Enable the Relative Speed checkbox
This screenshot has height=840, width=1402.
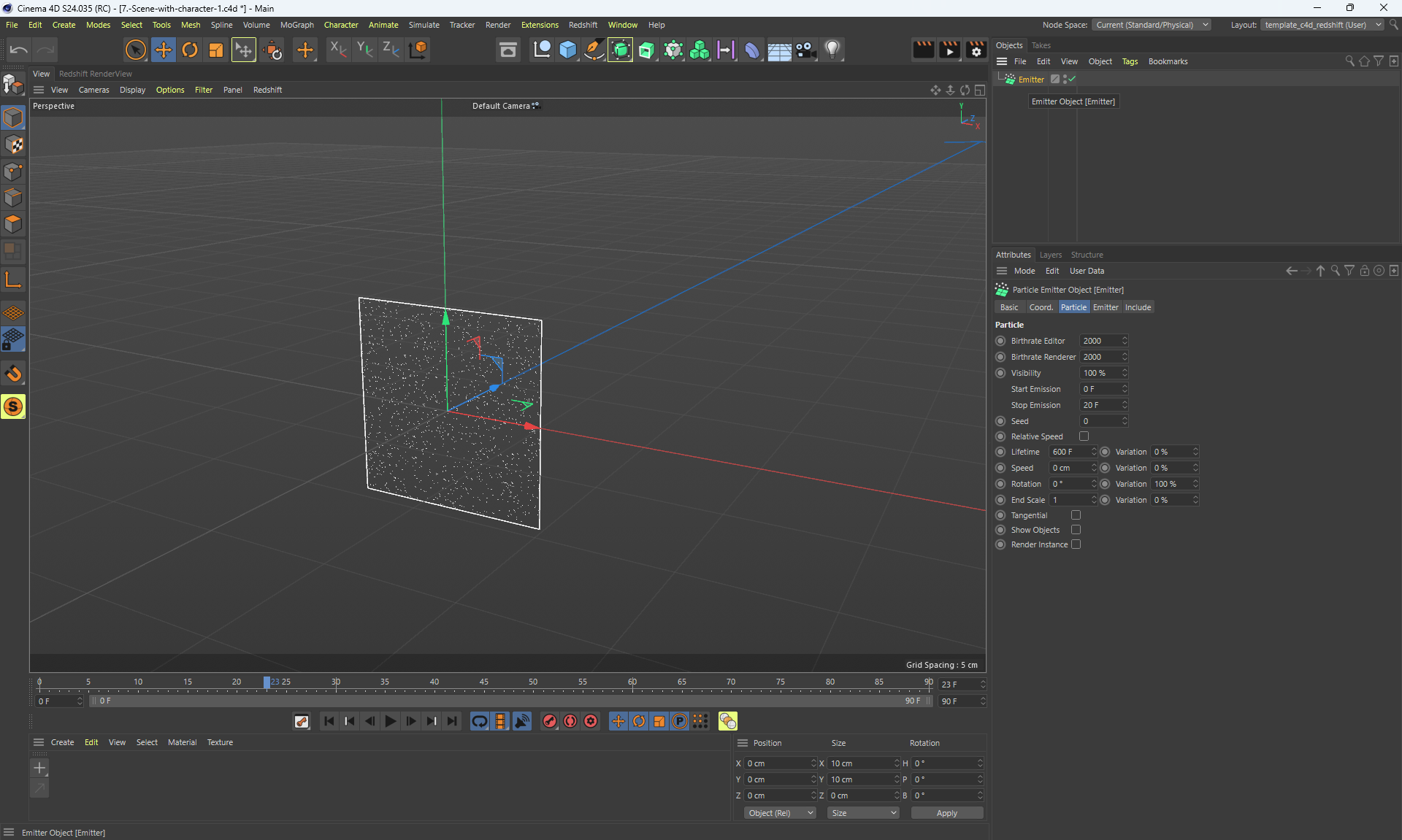pos(1084,436)
